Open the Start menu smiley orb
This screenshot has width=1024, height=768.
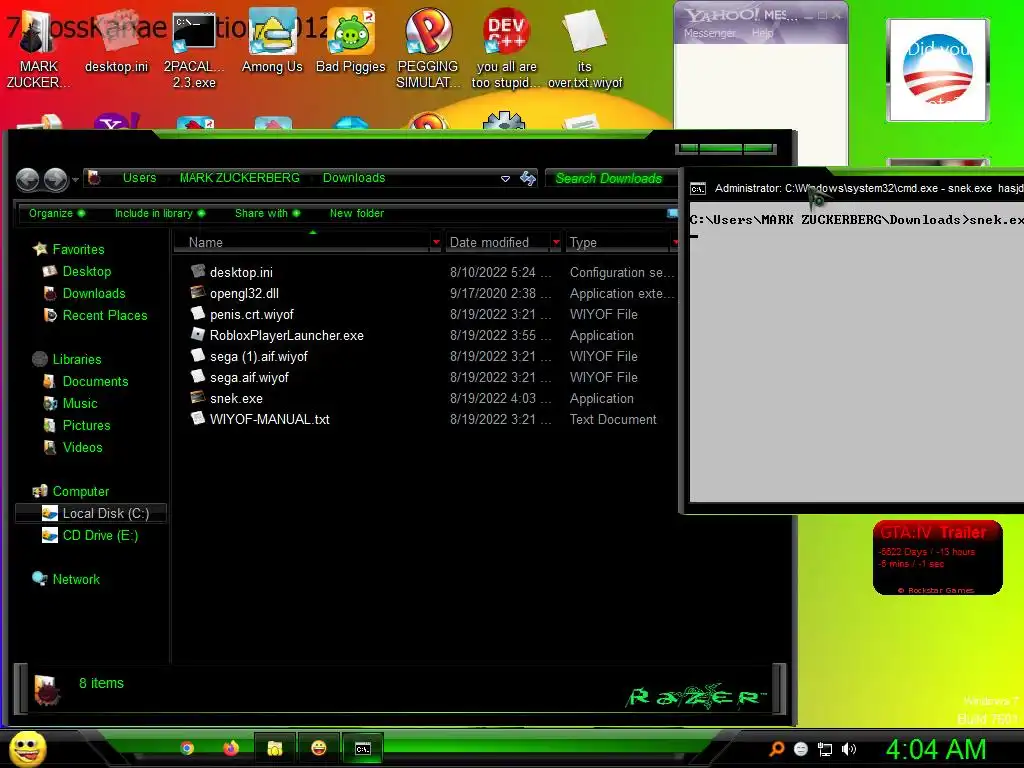[27, 748]
